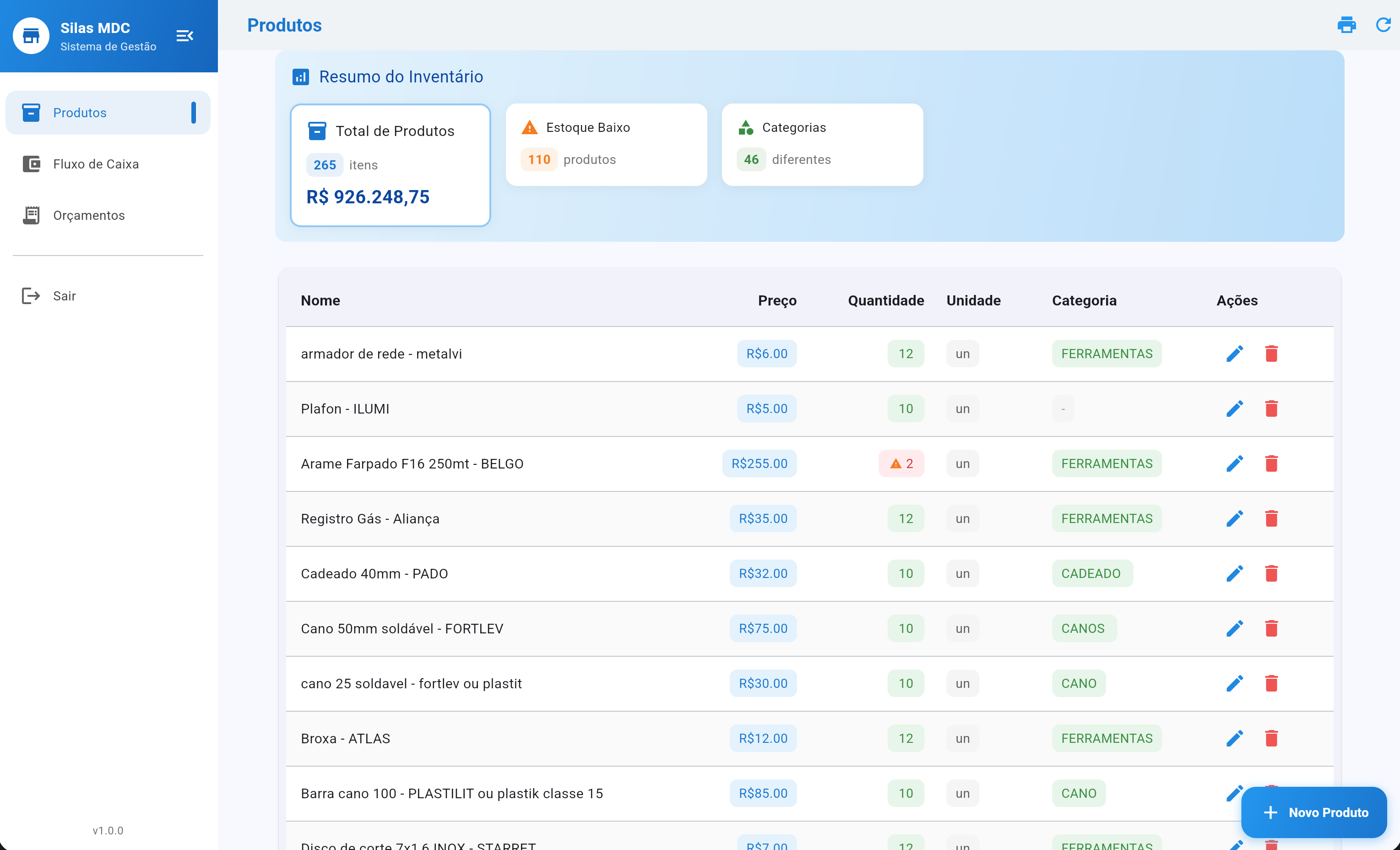Click low stock warning quantity badge
This screenshot has height=850, width=1400.
(901, 464)
